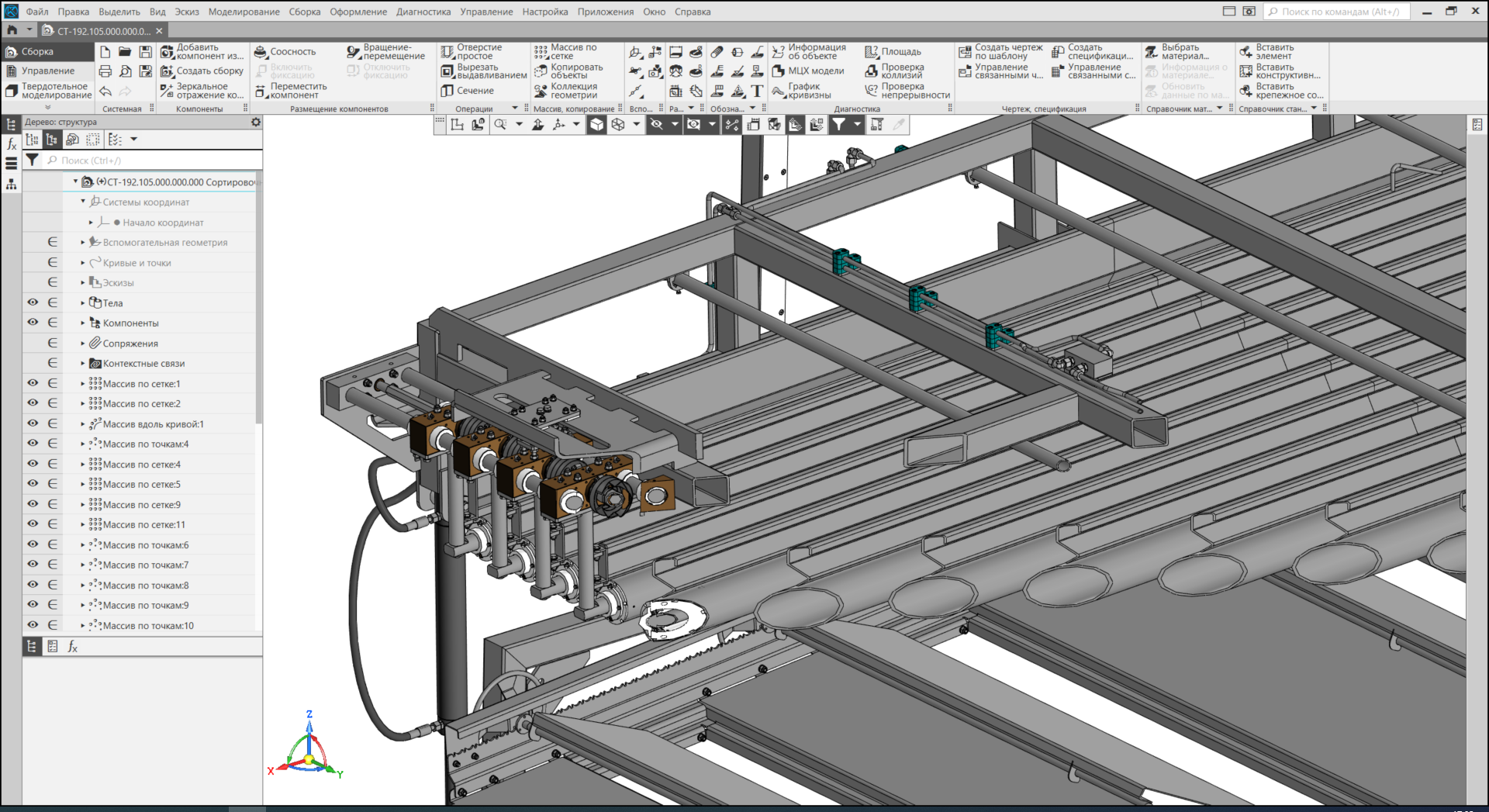Viewport: 1489px width, 812px height.
Task: Toggle visibility of Массив вдоль кривой:1
Action: click(33, 423)
